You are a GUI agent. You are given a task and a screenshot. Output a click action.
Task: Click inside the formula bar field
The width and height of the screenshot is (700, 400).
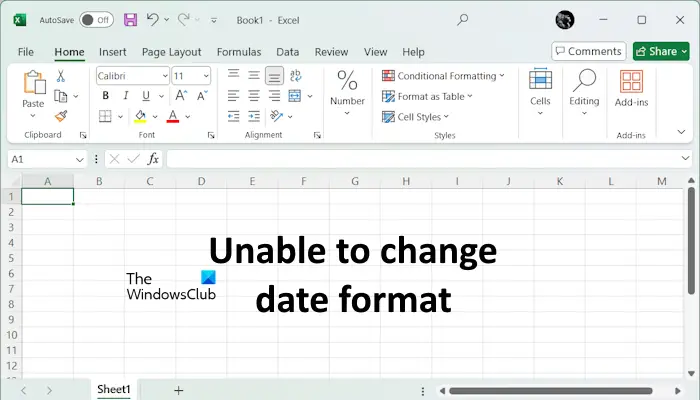pyautogui.click(x=423, y=159)
